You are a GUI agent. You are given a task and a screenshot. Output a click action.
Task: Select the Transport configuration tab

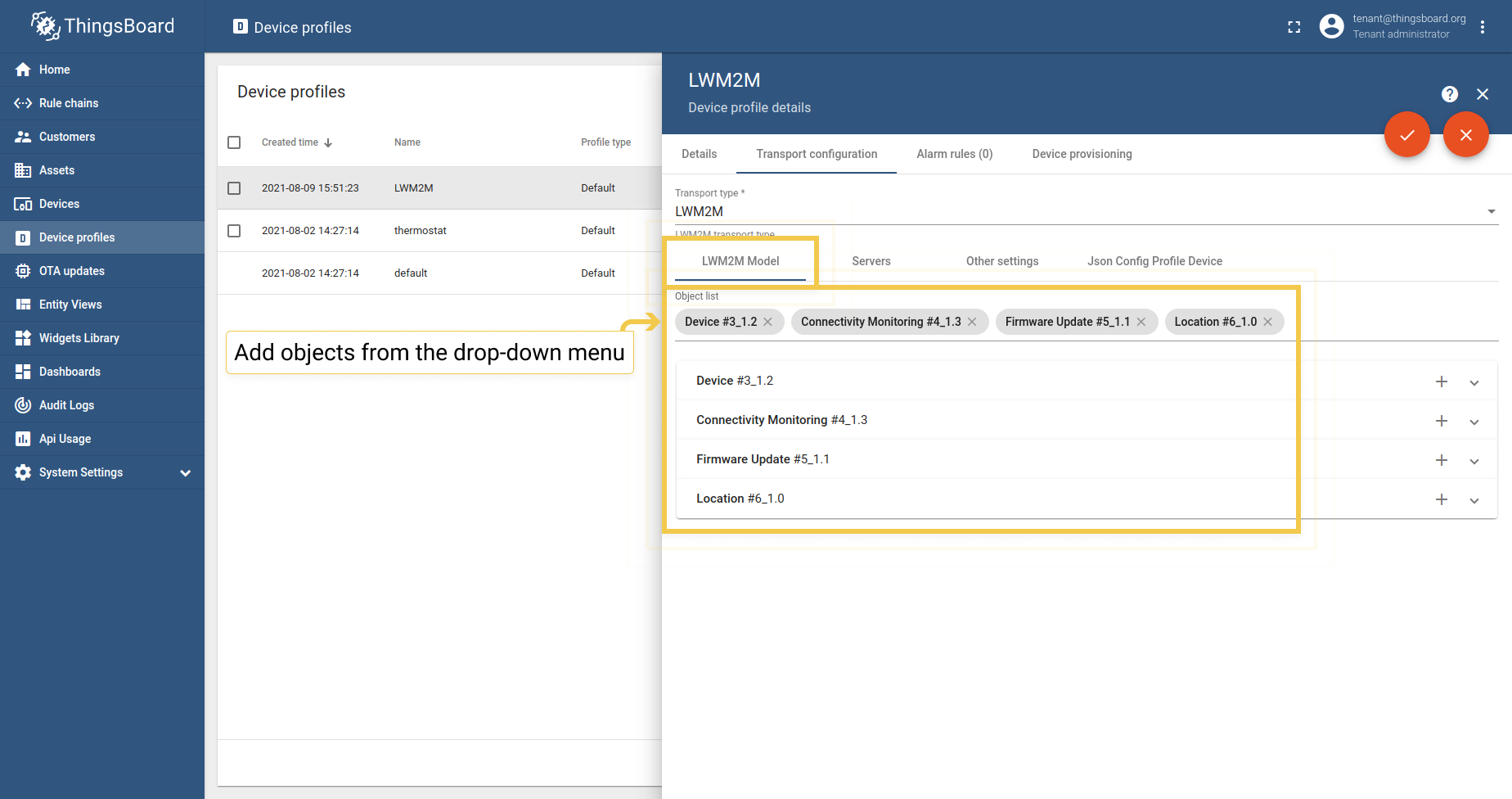pos(817,154)
